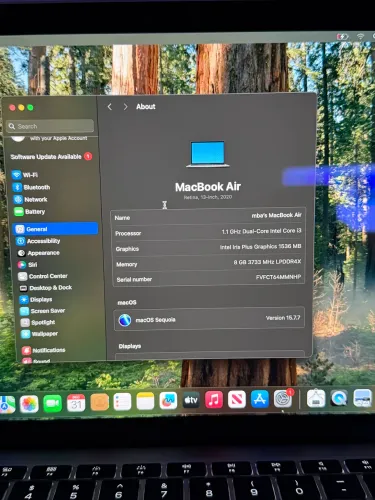
Task: Open Desktop & Dock settings
Action: [x=46, y=288]
